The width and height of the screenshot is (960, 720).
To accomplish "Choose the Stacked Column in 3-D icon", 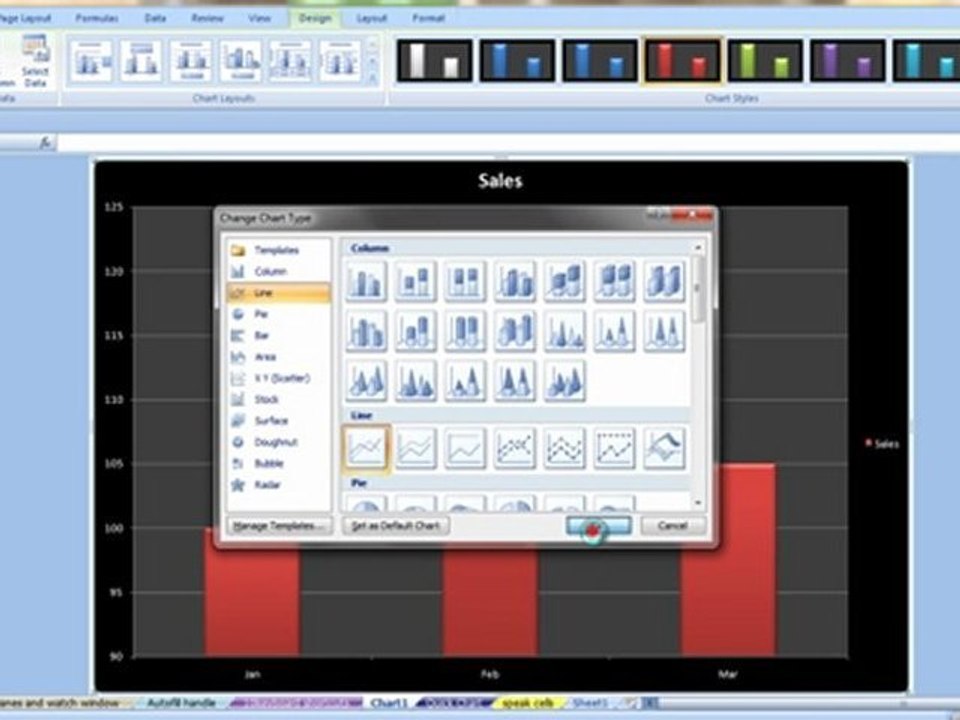I will point(564,282).
